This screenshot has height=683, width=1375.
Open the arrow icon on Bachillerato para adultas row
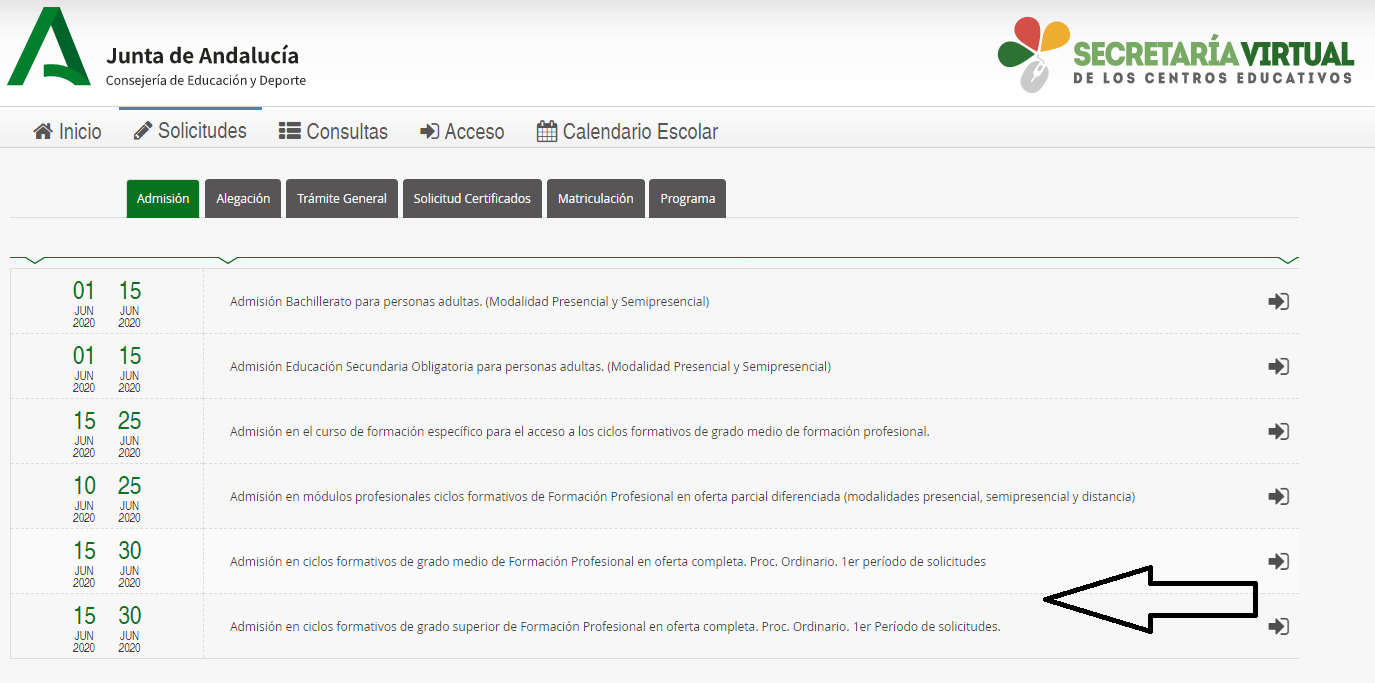pos(1278,300)
